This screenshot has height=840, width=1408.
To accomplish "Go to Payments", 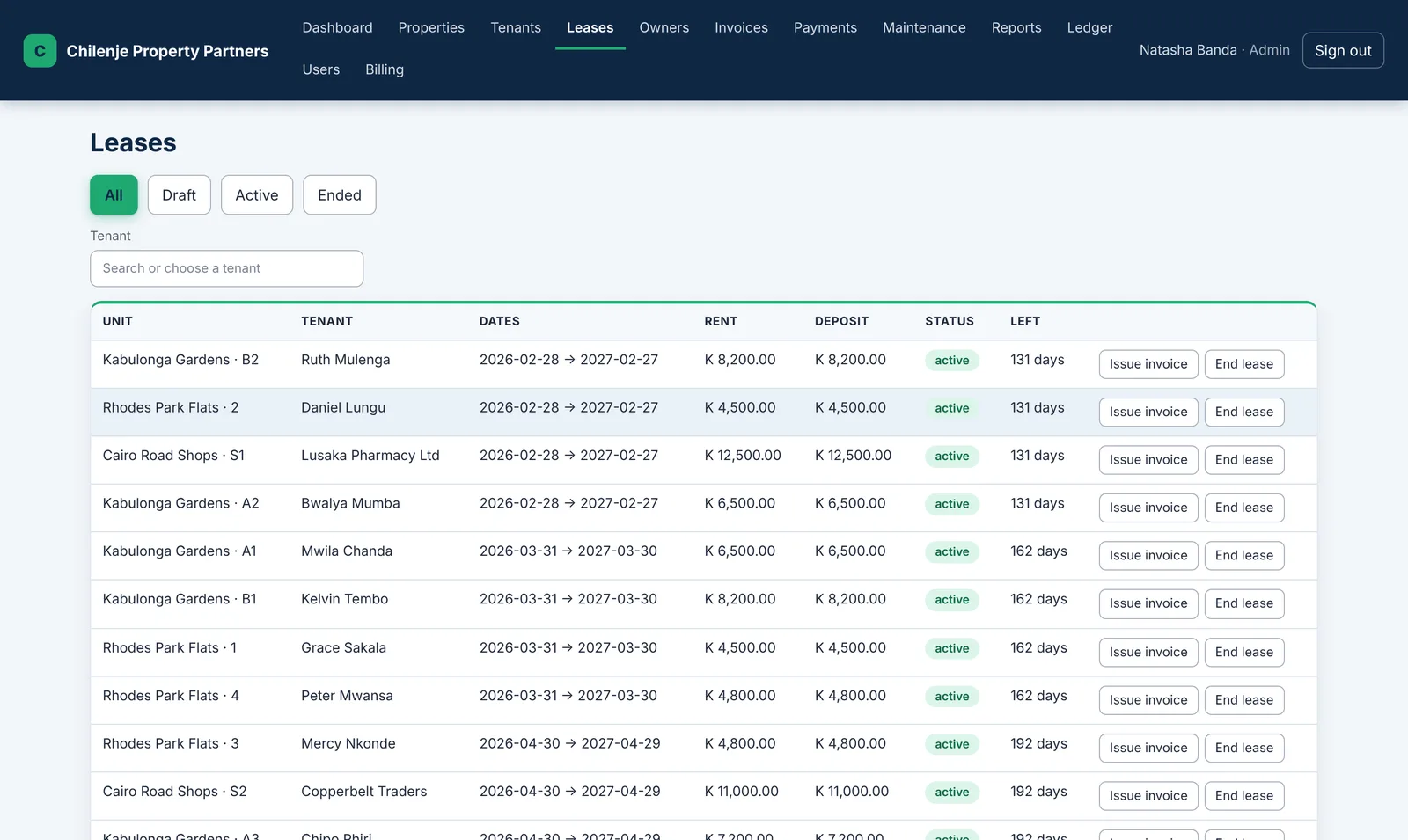I will [x=825, y=27].
